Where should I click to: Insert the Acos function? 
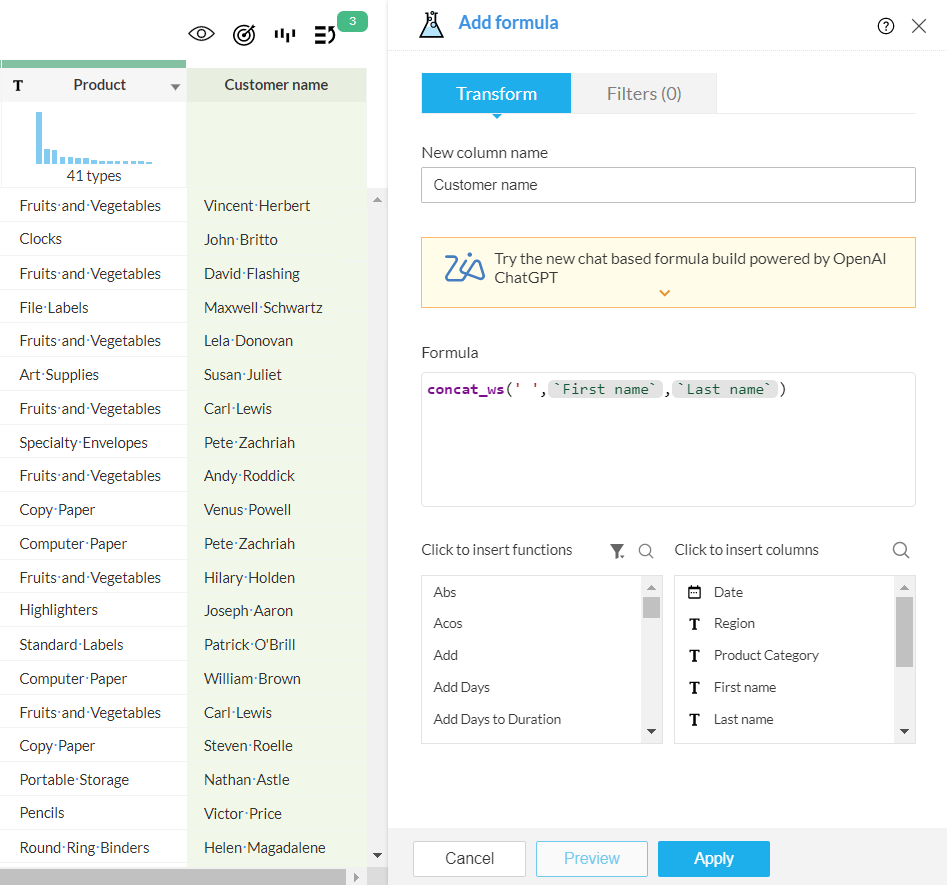(448, 623)
